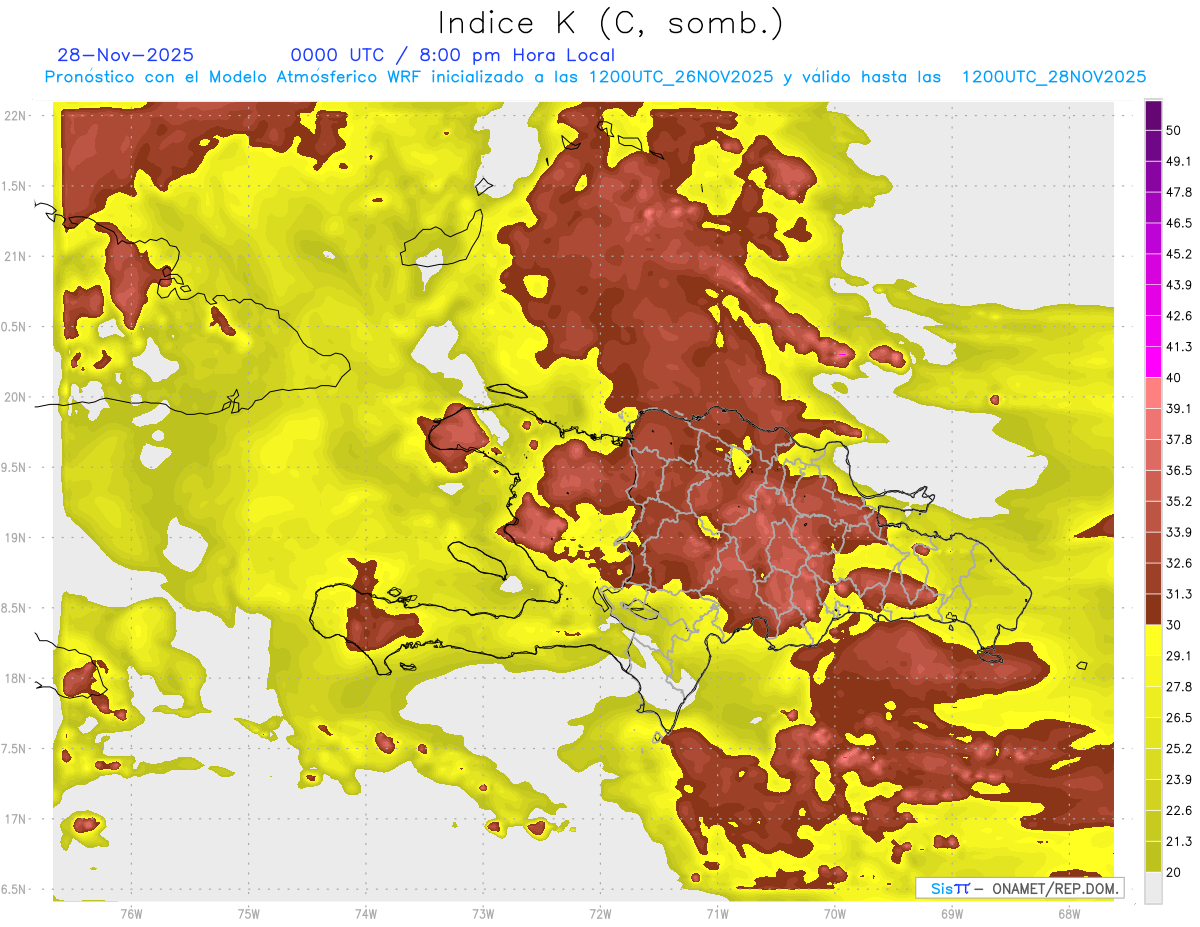Click the 1200UTC_26NOV2025 initialization time text
1200x927 pixels.
[x=681, y=77]
